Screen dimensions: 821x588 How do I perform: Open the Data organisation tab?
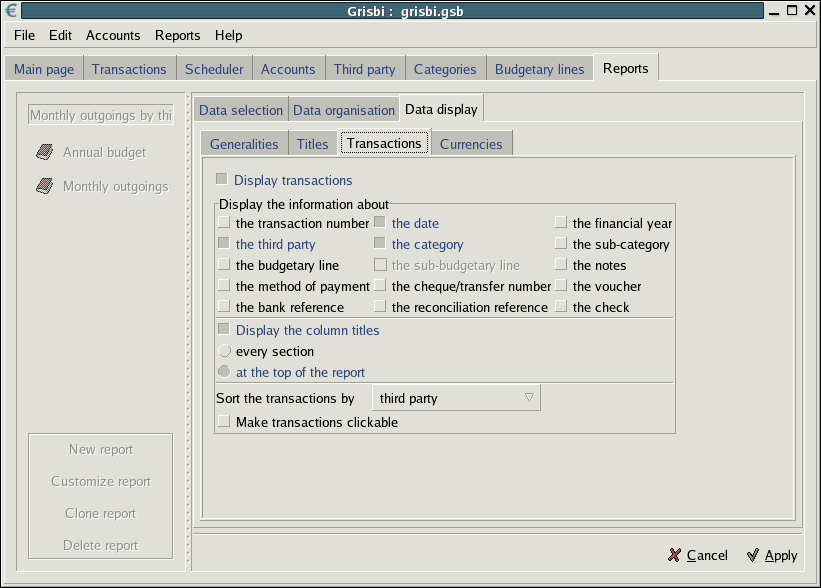coord(343,110)
